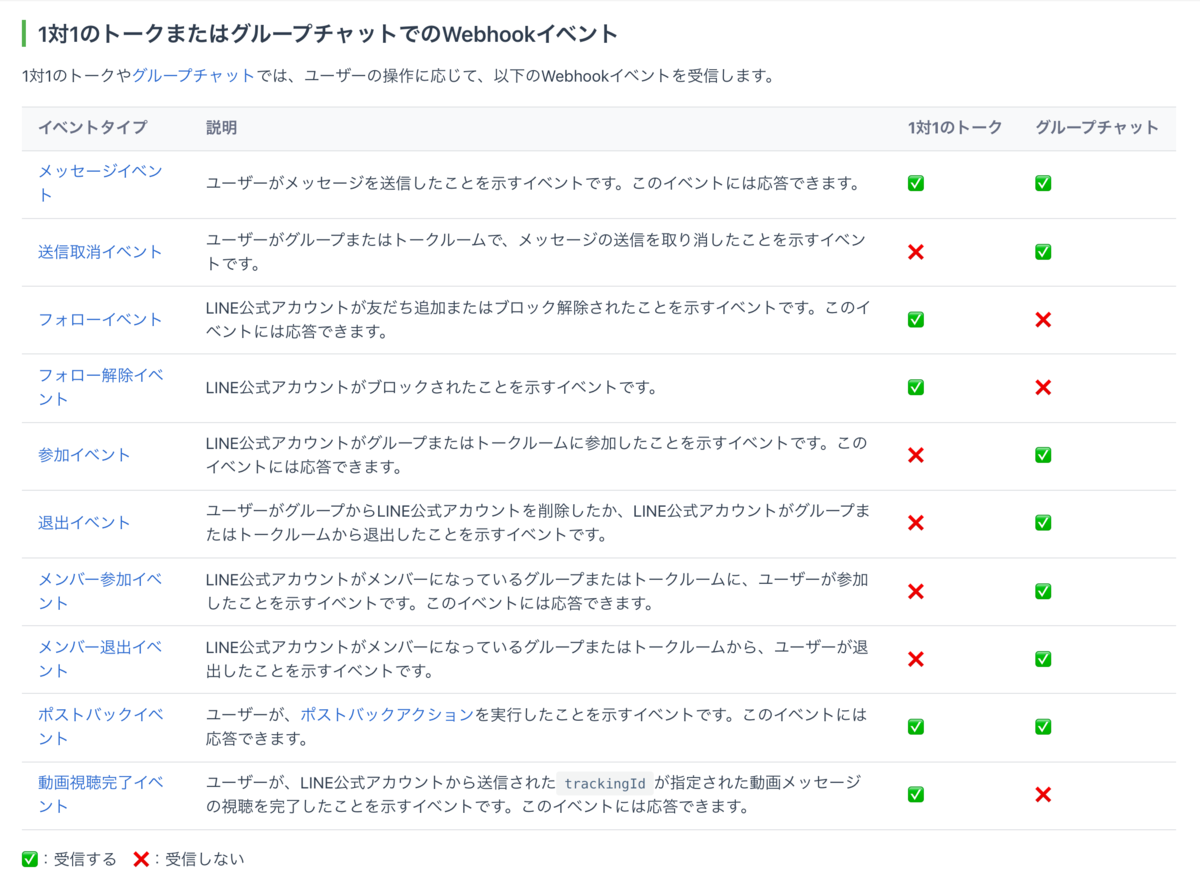The height and width of the screenshot is (885, 1200).
Task: Click green check for ポストバックイベント under 1対1のトーク
Action: [915, 727]
